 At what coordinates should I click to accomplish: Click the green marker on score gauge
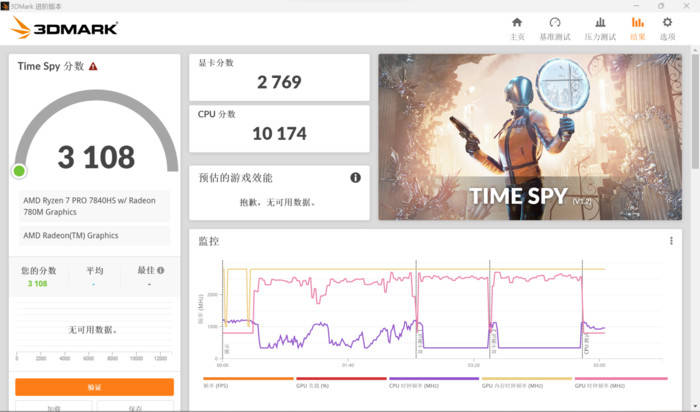(x=19, y=171)
